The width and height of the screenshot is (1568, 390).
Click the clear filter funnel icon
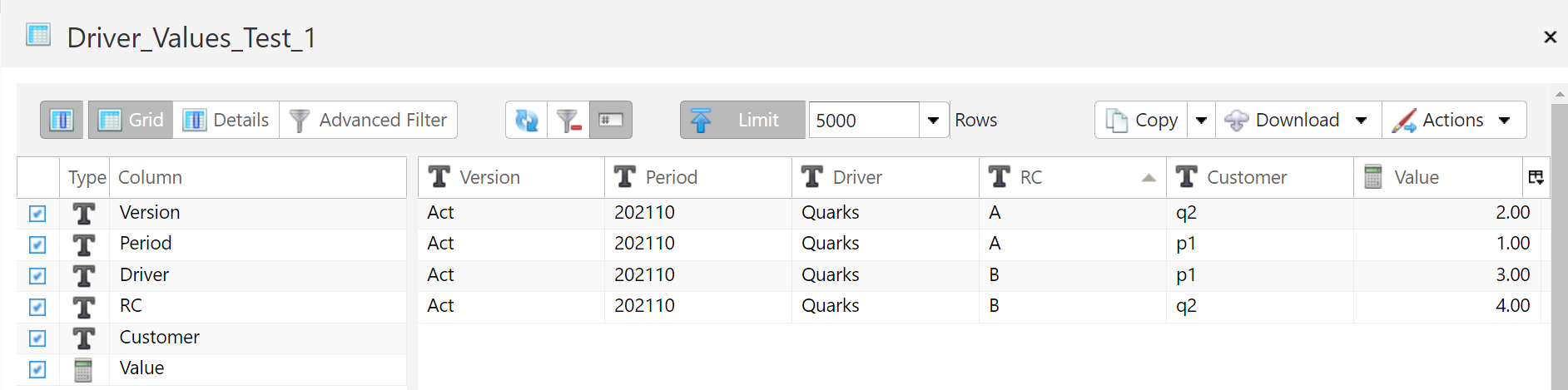pyautogui.click(x=568, y=120)
